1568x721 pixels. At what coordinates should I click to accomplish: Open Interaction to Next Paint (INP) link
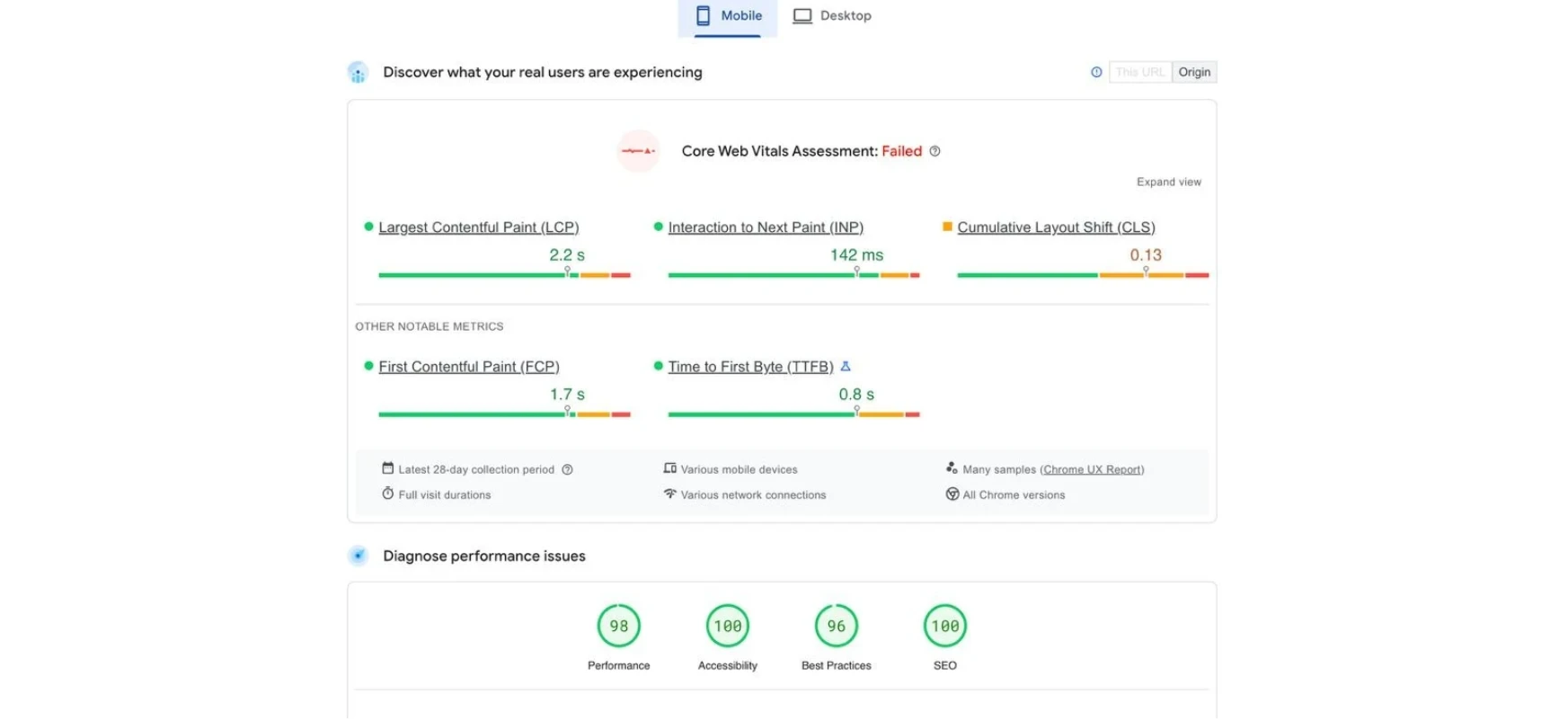[x=766, y=227]
